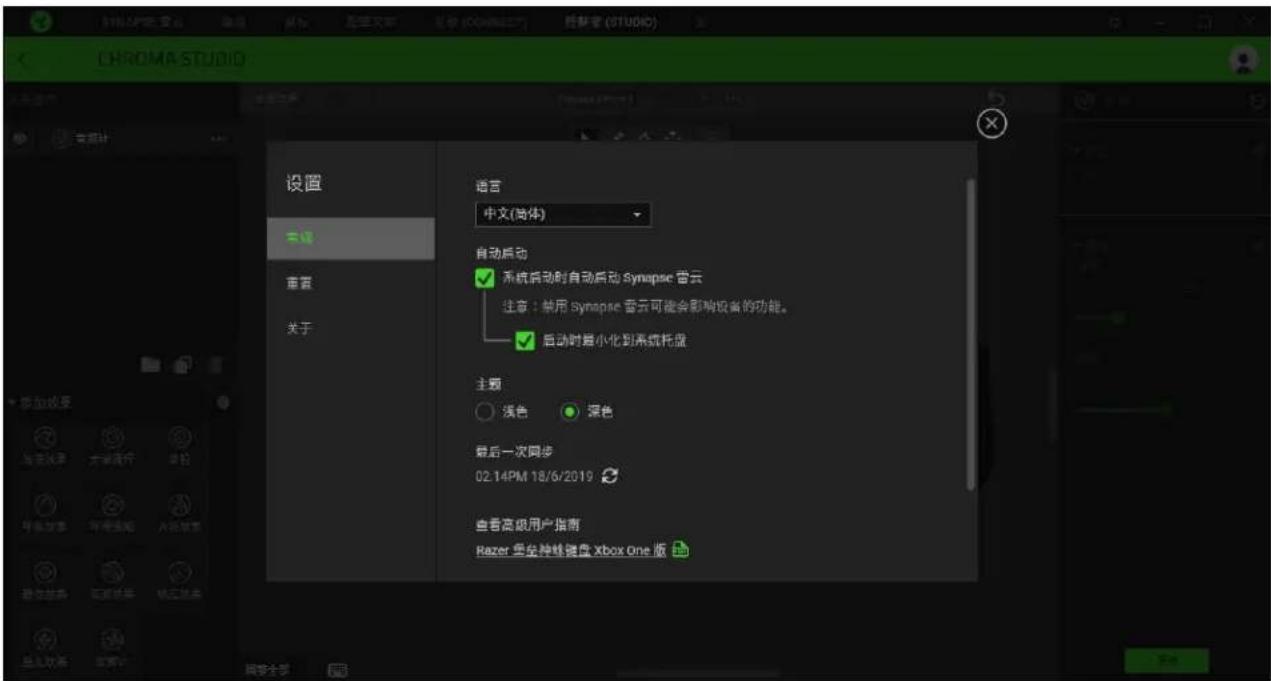The width and height of the screenshot is (1271, 681).
Task: Click the sync refresh icon beside the date
Action: [612, 477]
